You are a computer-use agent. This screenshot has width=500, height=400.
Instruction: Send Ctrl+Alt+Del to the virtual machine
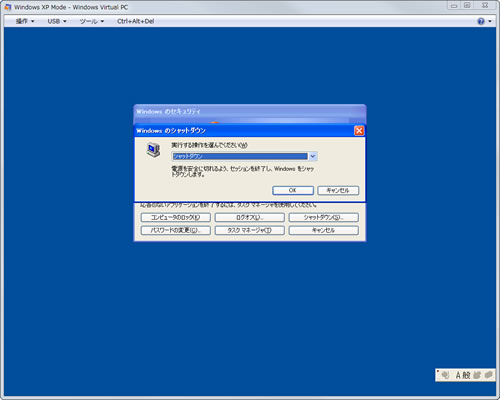[135, 21]
